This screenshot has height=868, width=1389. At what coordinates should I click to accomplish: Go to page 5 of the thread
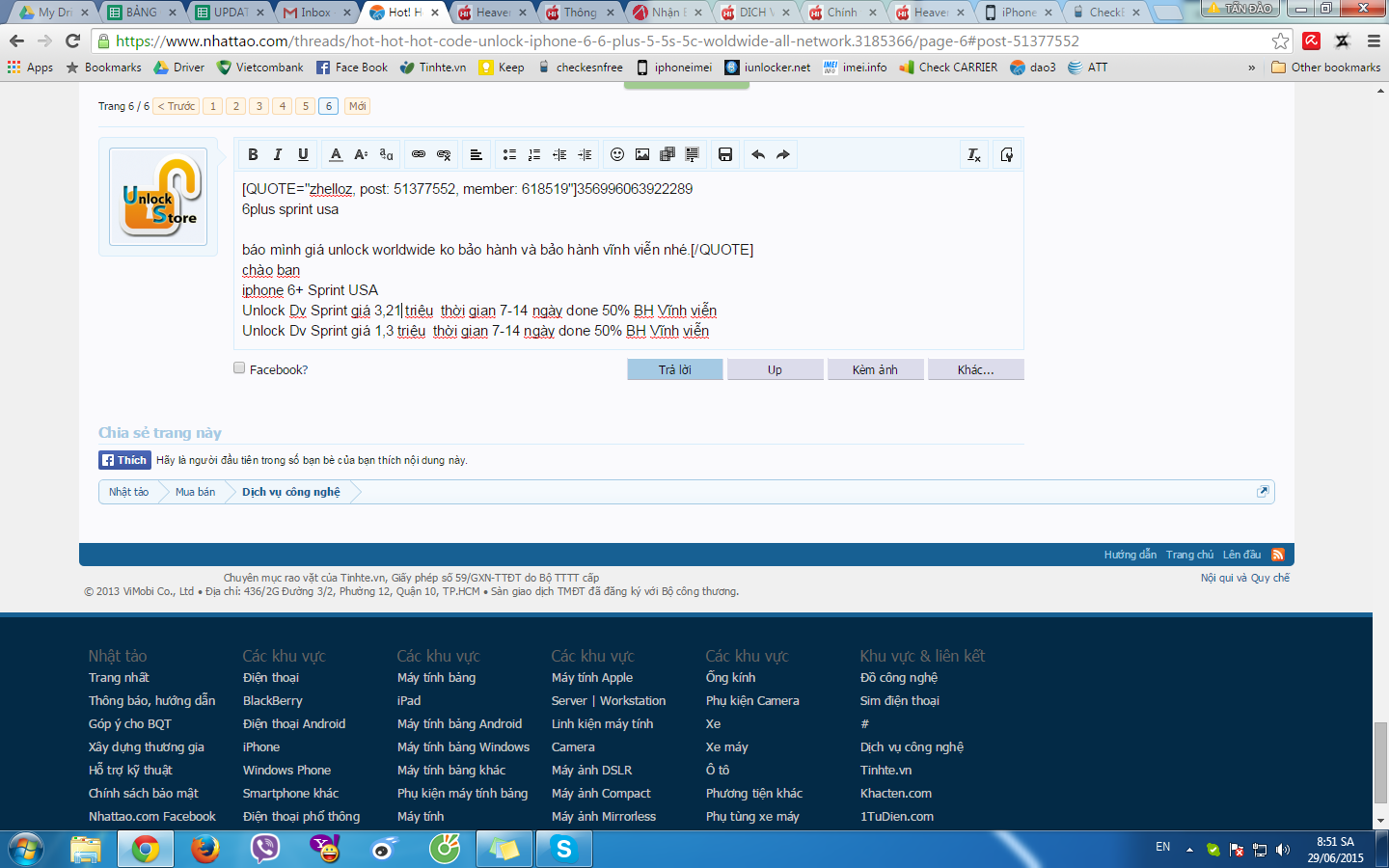coord(306,106)
